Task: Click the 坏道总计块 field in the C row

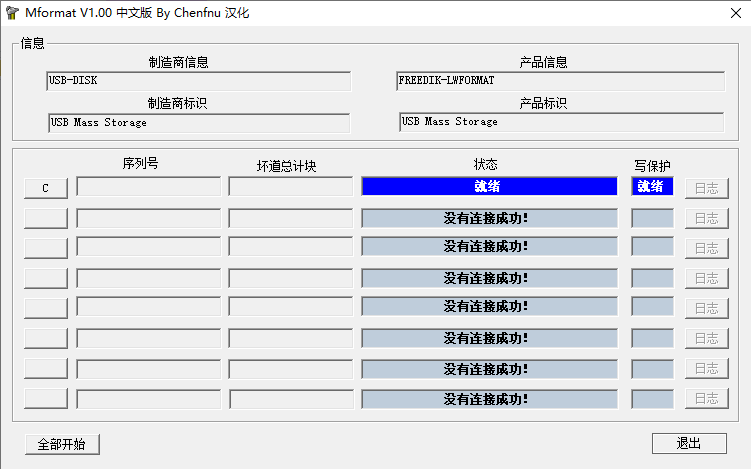Action: coord(291,186)
